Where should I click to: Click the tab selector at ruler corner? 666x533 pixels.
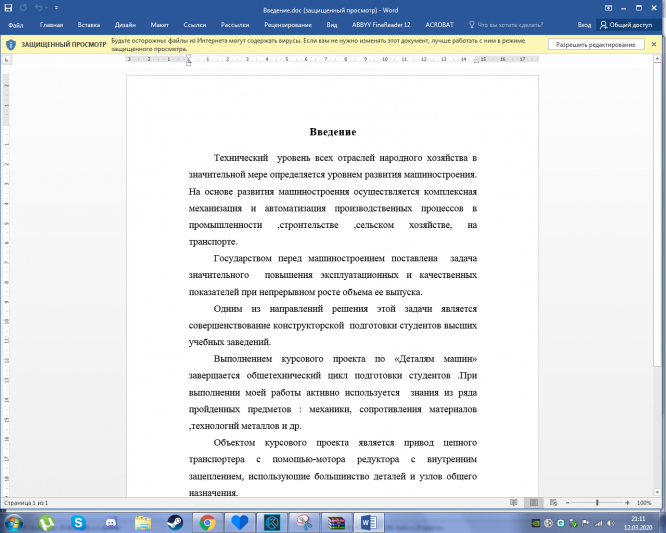pyautogui.click(x=6, y=60)
